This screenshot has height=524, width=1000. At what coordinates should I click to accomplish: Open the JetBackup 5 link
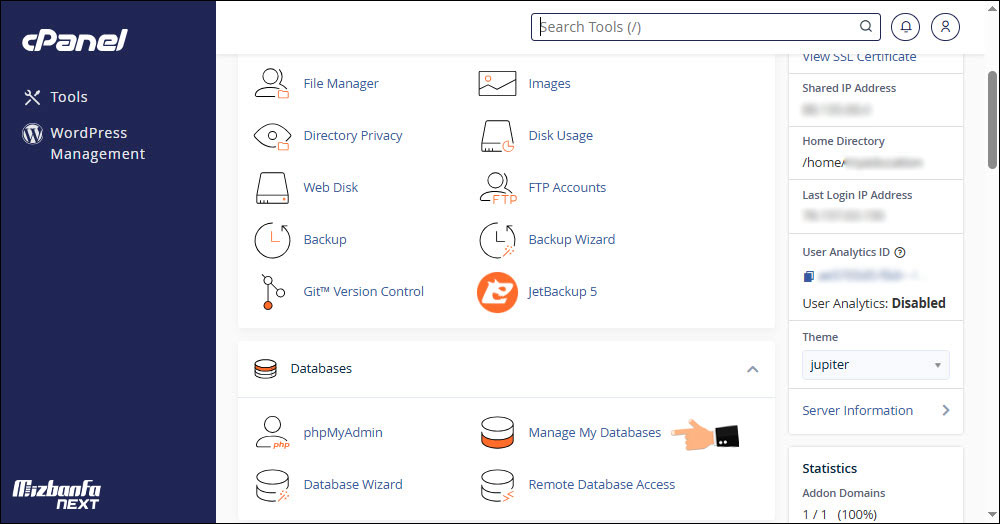point(562,292)
